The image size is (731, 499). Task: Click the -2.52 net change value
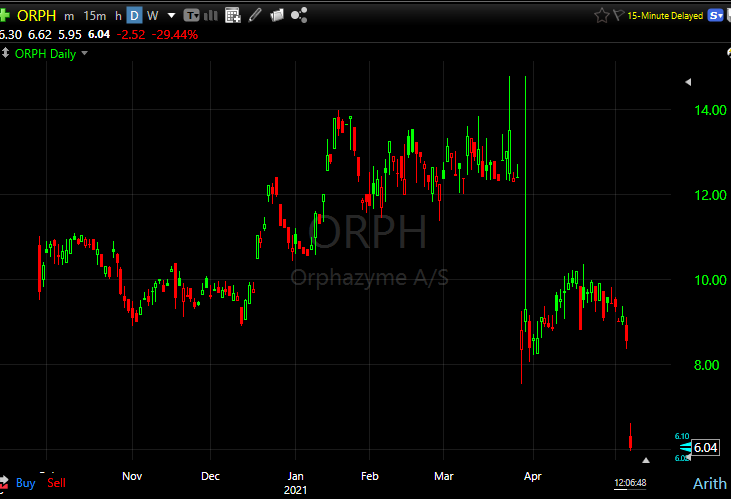point(131,35)
